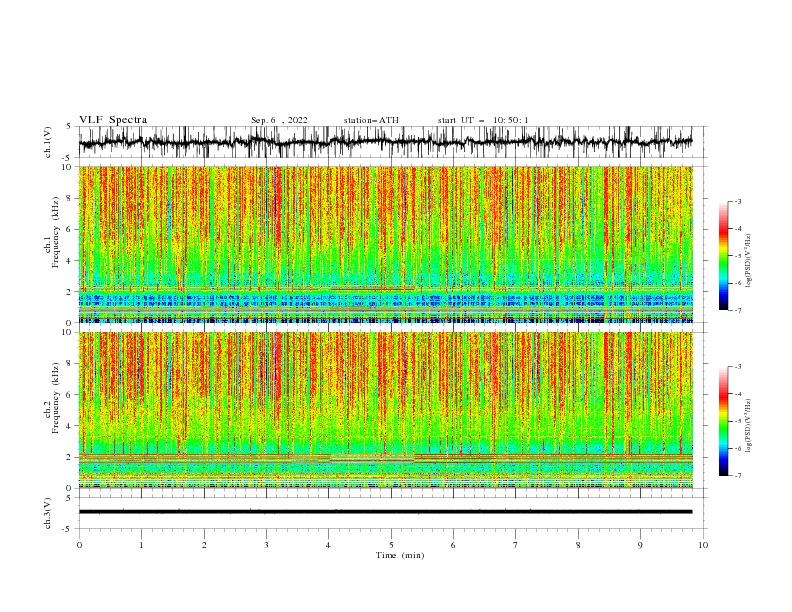Click the "ch.1(V)" waveform axis label

click(48, 142)
